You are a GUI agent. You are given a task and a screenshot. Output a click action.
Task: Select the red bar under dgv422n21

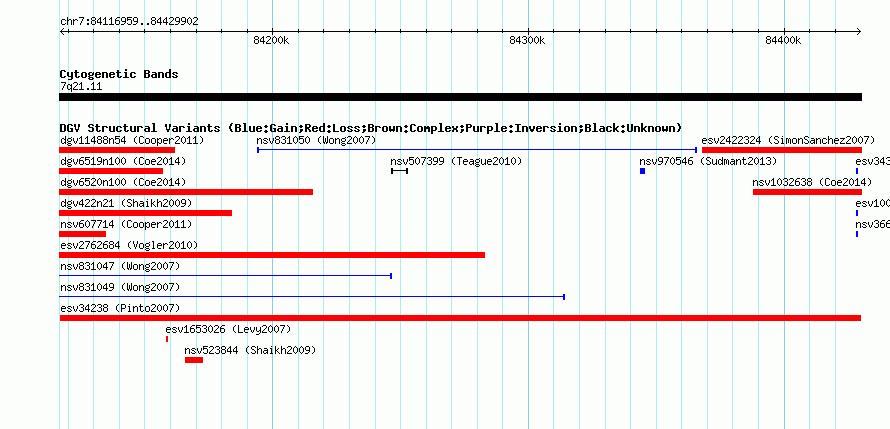click(145, 213)
